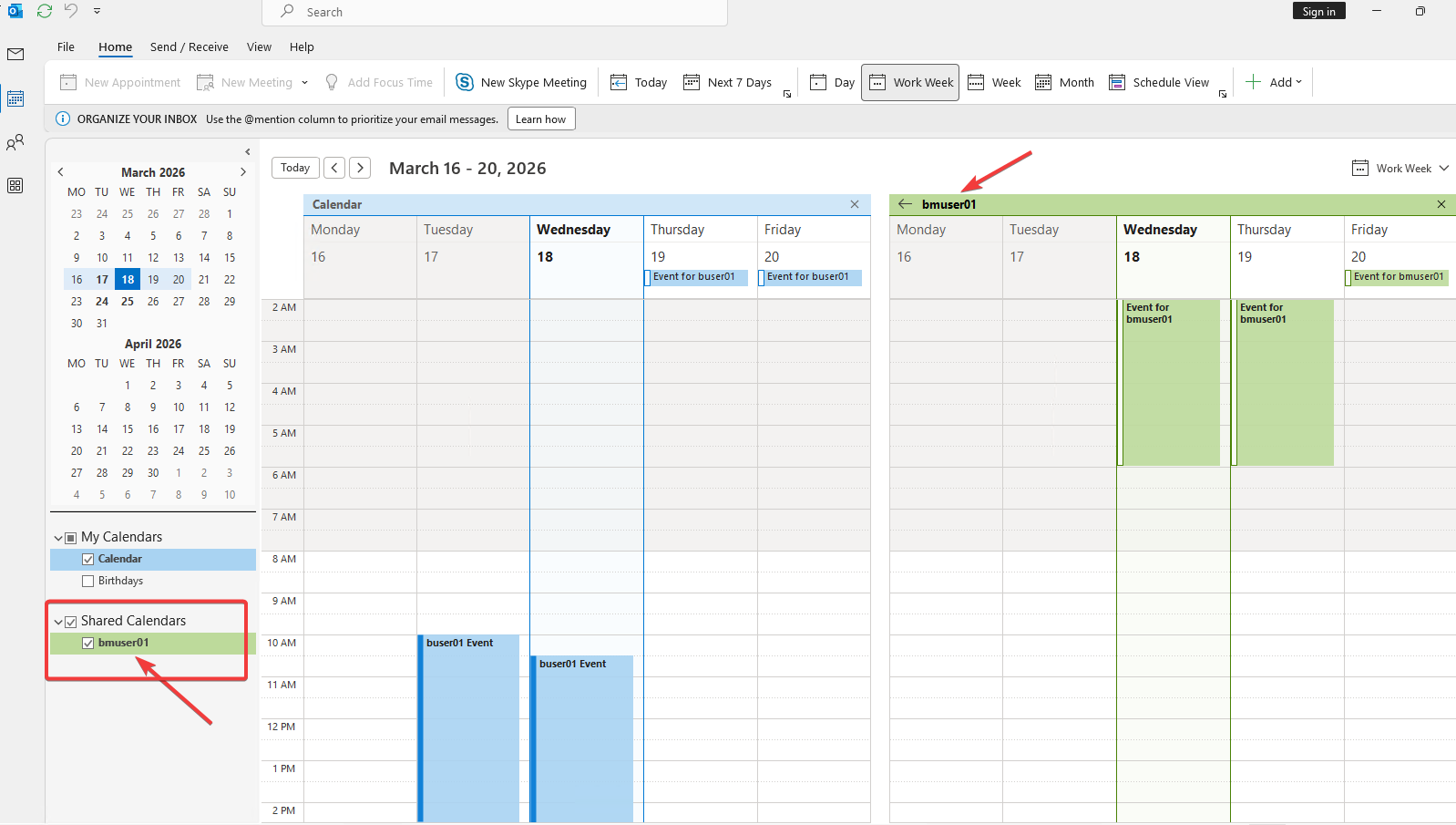Open the People contacts icon in the sidebar
The height and width of the screenshot is (825, 1456).
pyautogui.click(x=15, y=142)
